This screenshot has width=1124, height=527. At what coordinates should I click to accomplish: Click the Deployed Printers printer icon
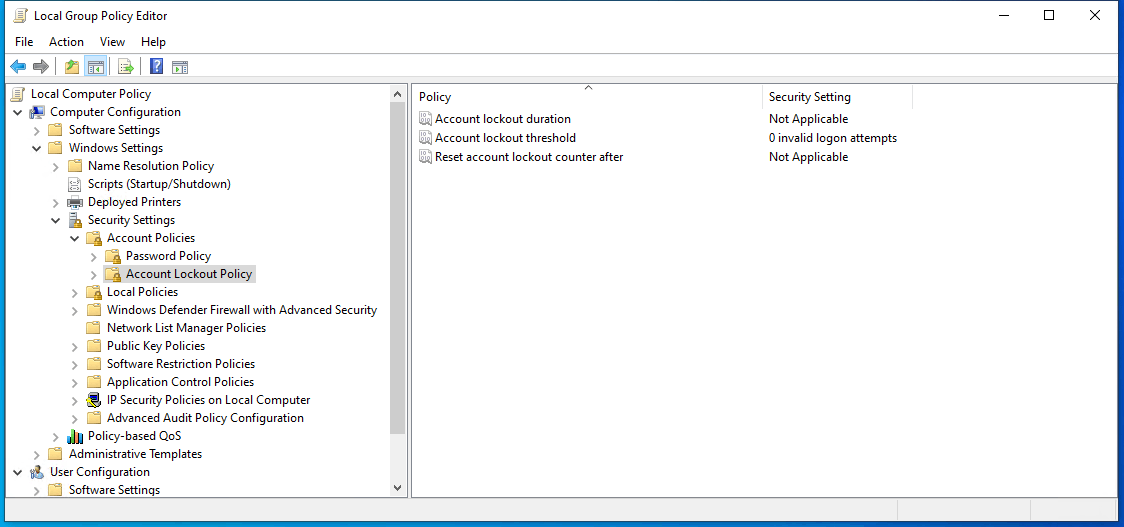tap(75, 202)
